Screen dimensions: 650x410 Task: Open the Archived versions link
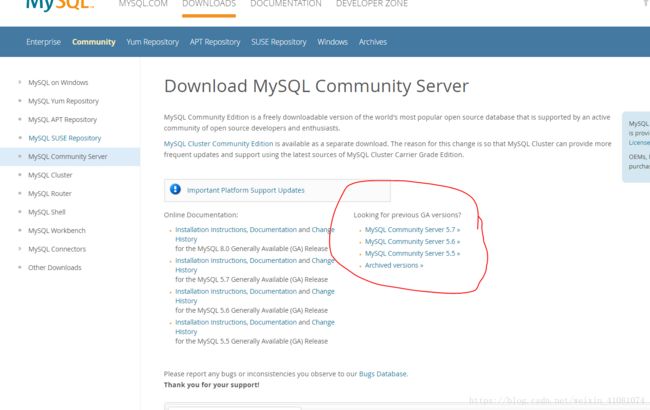click(394, 265)
